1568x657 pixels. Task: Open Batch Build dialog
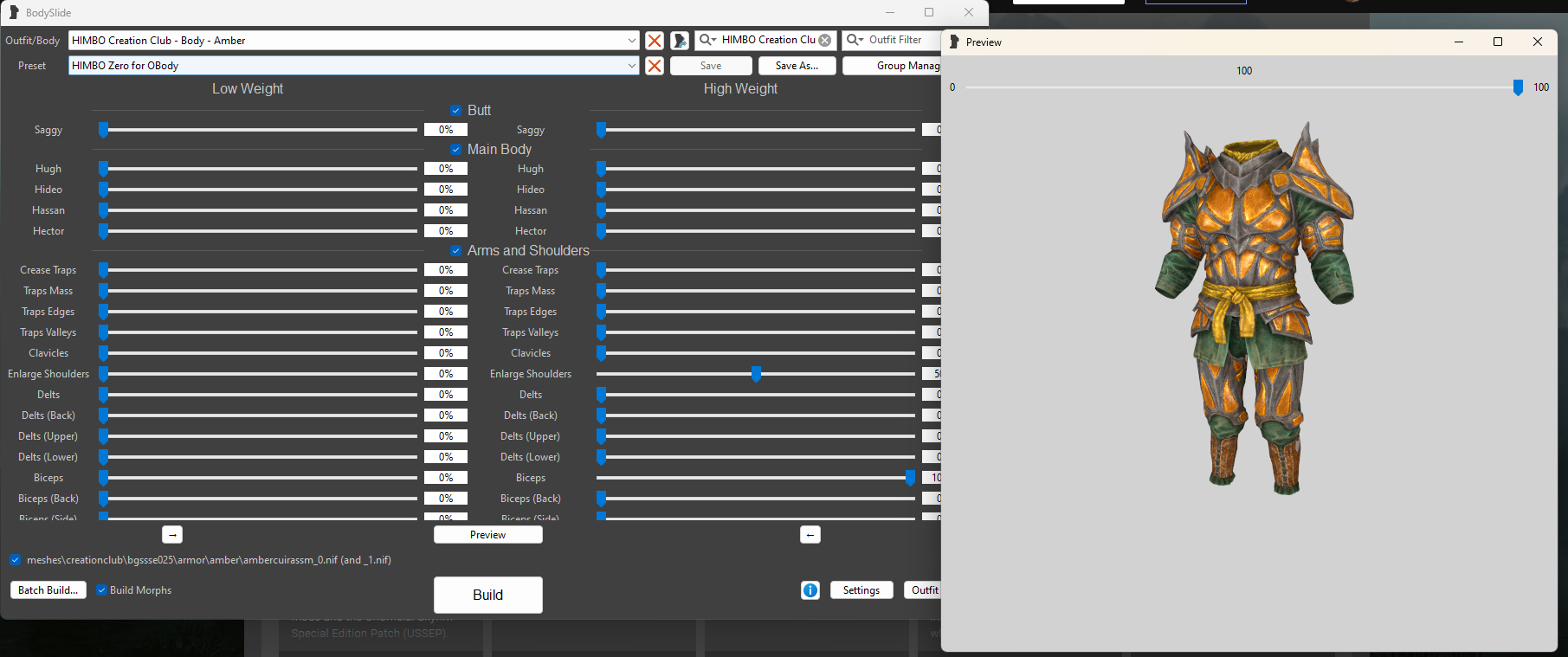pos(48,590)
